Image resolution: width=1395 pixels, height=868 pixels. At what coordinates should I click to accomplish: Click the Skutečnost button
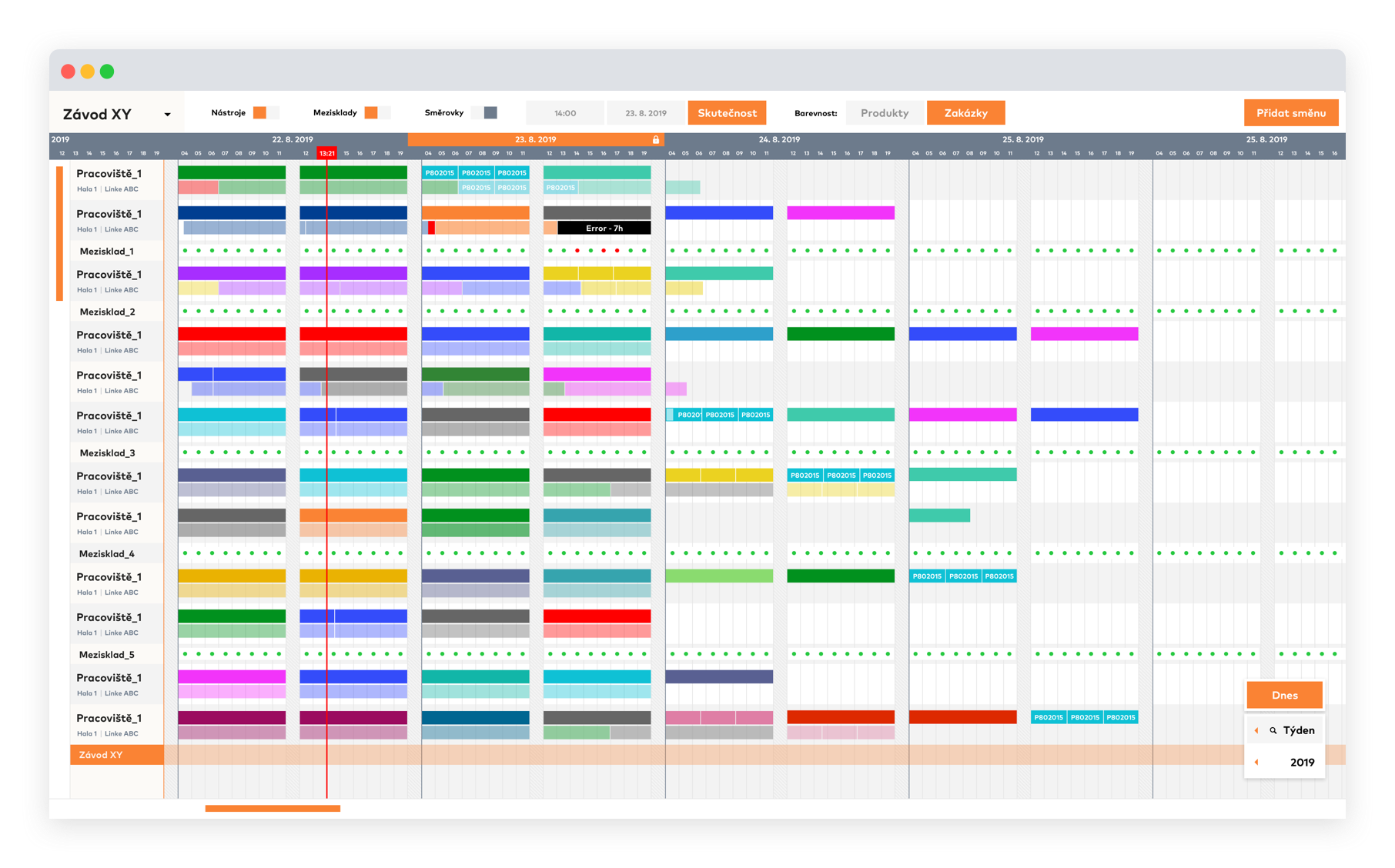[727, 113]
